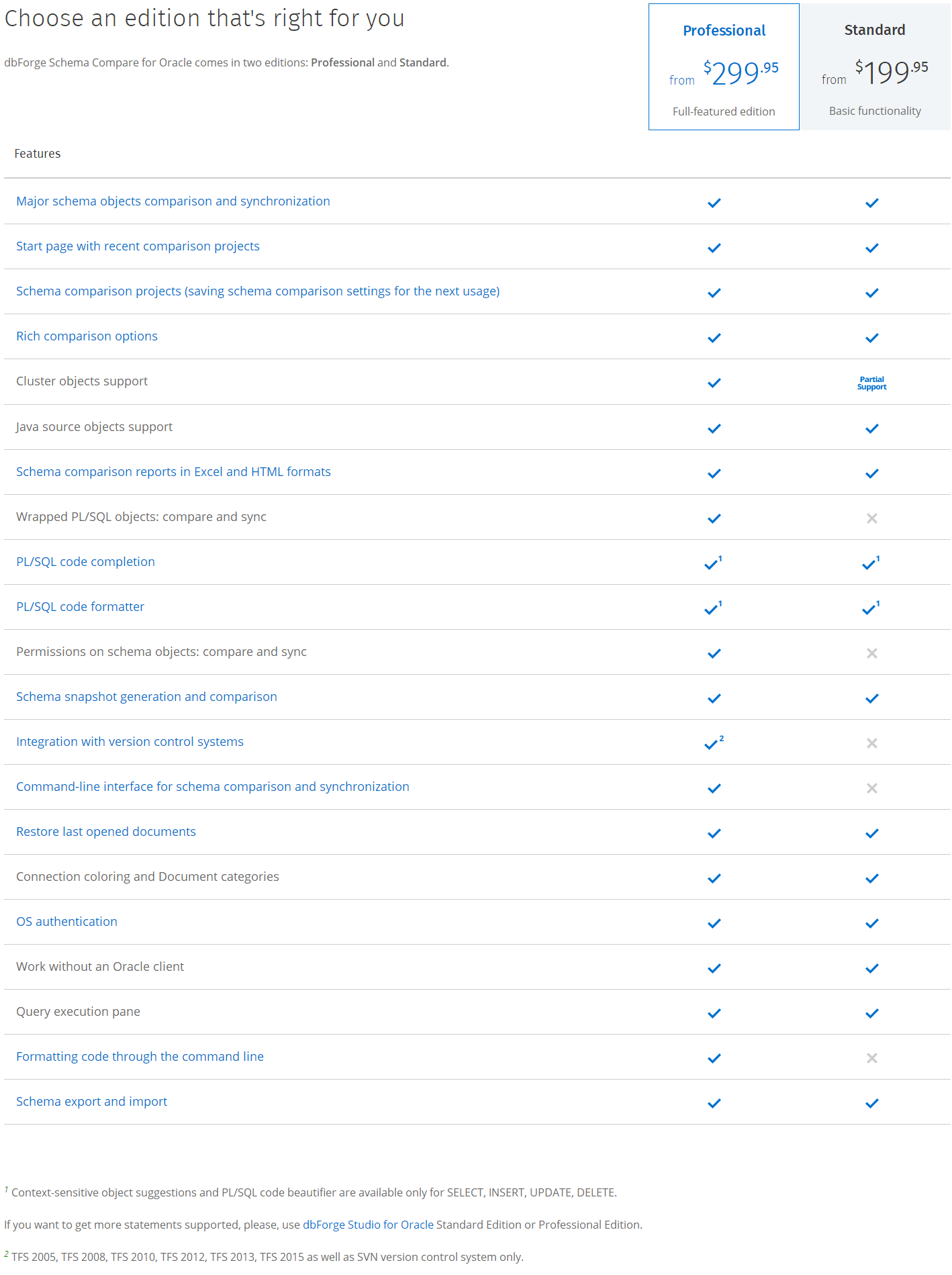Click Standard checkmark for PL/SQL code formatter
Screen dimensions: 952x1275
(x=871, y=608)
